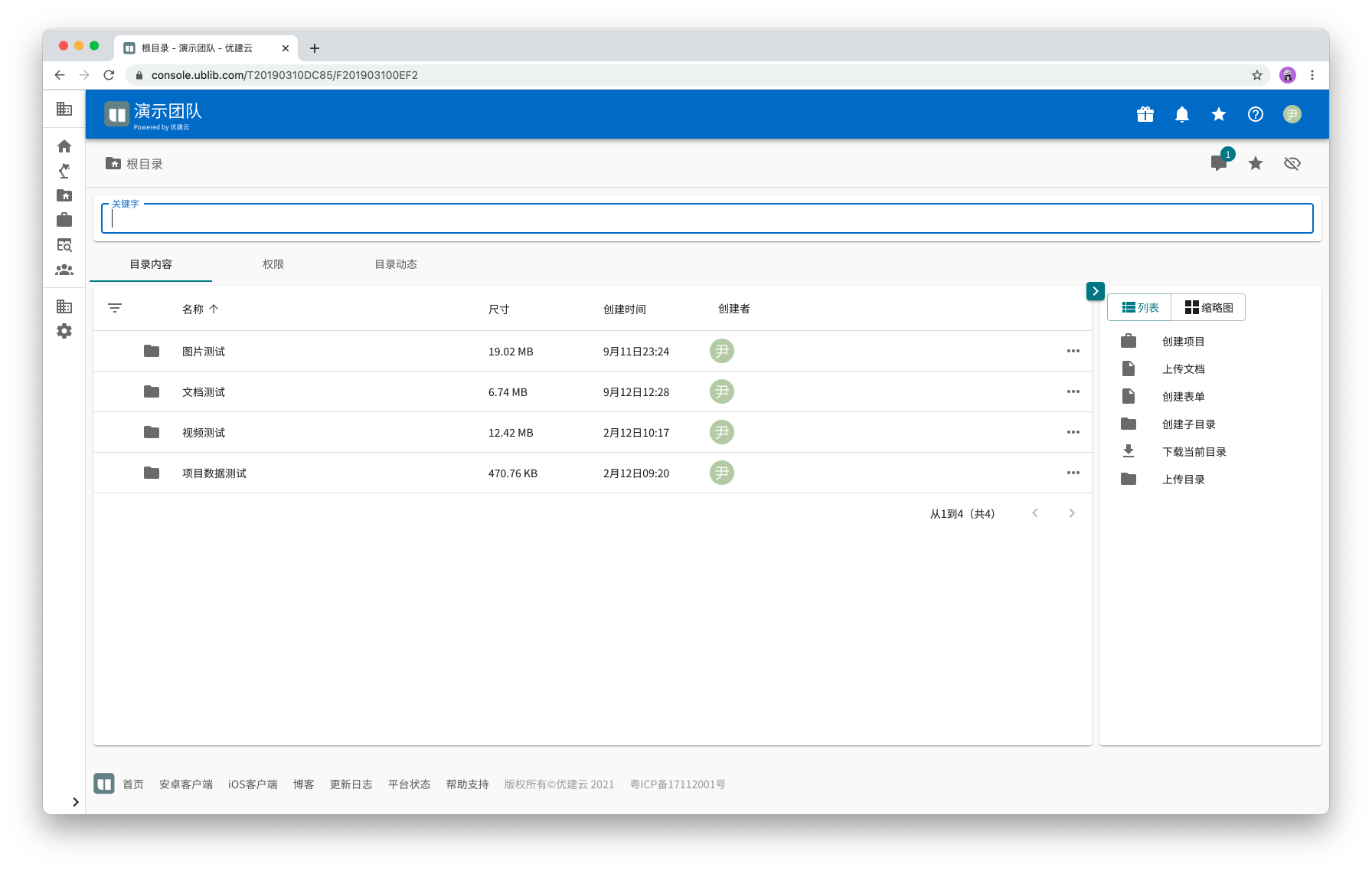Switch to 缩略图 thumbnail view

[1208, 307]
